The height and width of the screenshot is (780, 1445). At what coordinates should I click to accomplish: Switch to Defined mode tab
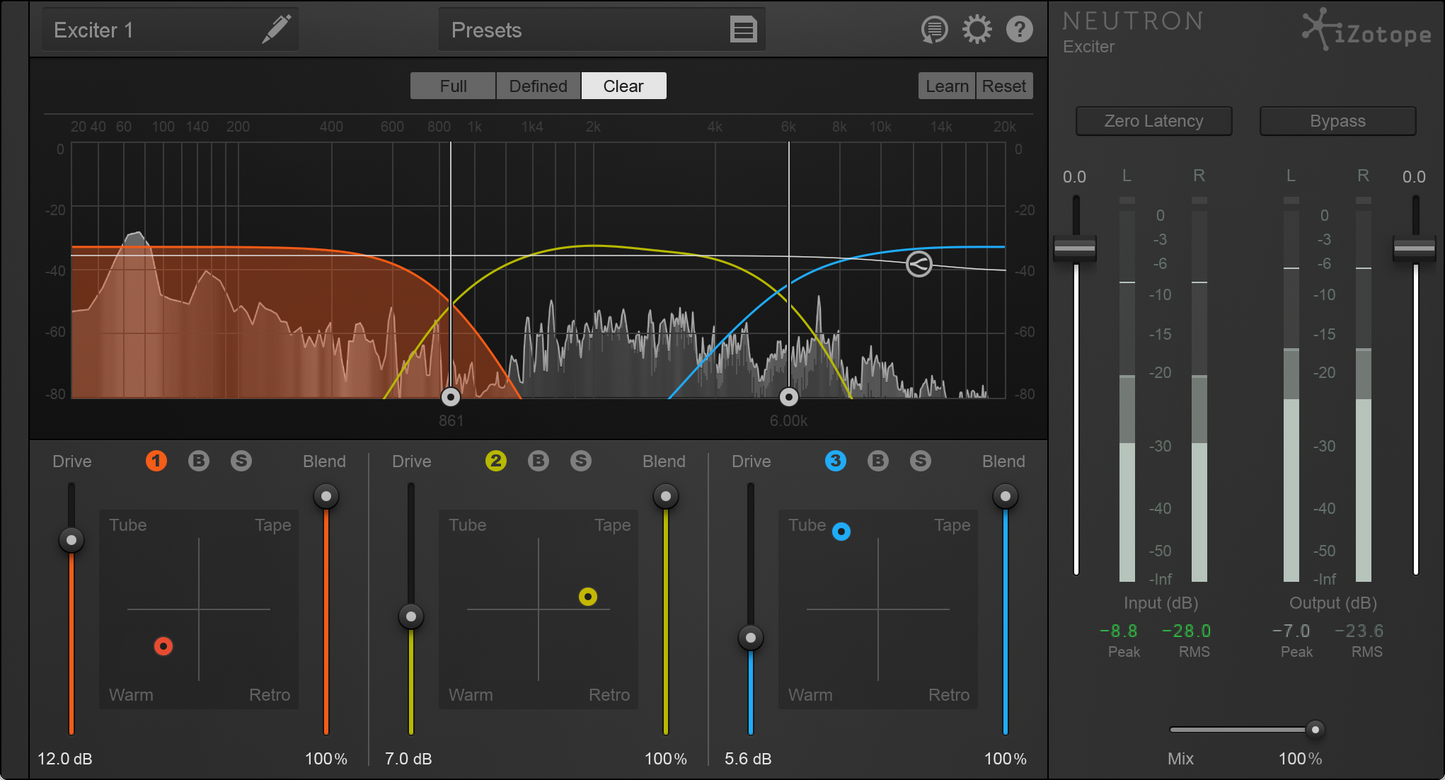pos(538,86)
